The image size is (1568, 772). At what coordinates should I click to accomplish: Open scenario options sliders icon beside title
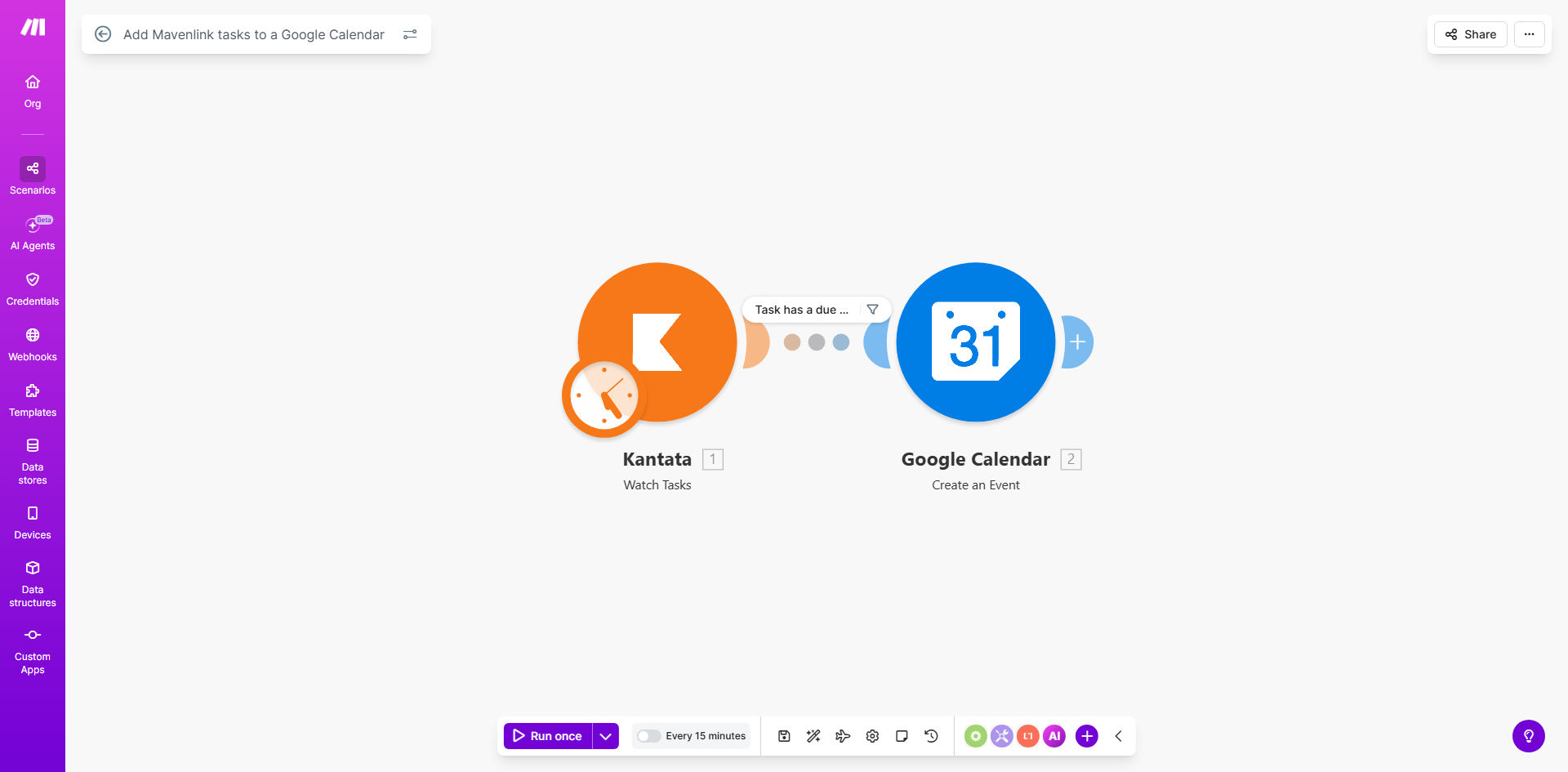click(x=410, y=34)
